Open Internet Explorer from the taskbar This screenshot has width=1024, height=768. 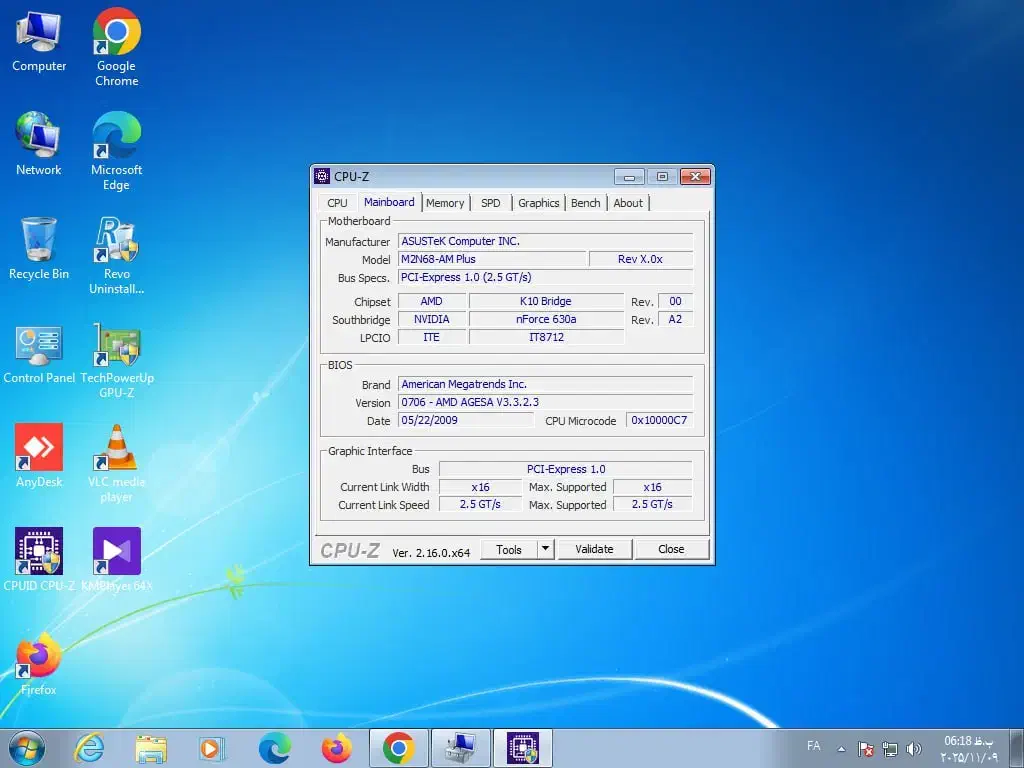pyautogui.click(x=89, y=748)
